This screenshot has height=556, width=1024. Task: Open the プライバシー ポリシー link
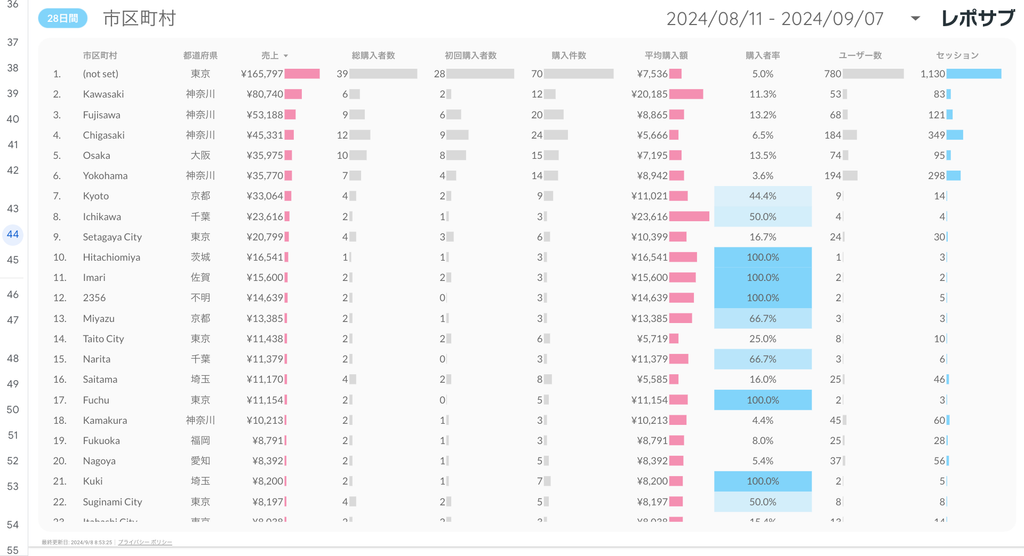point(145,542)
